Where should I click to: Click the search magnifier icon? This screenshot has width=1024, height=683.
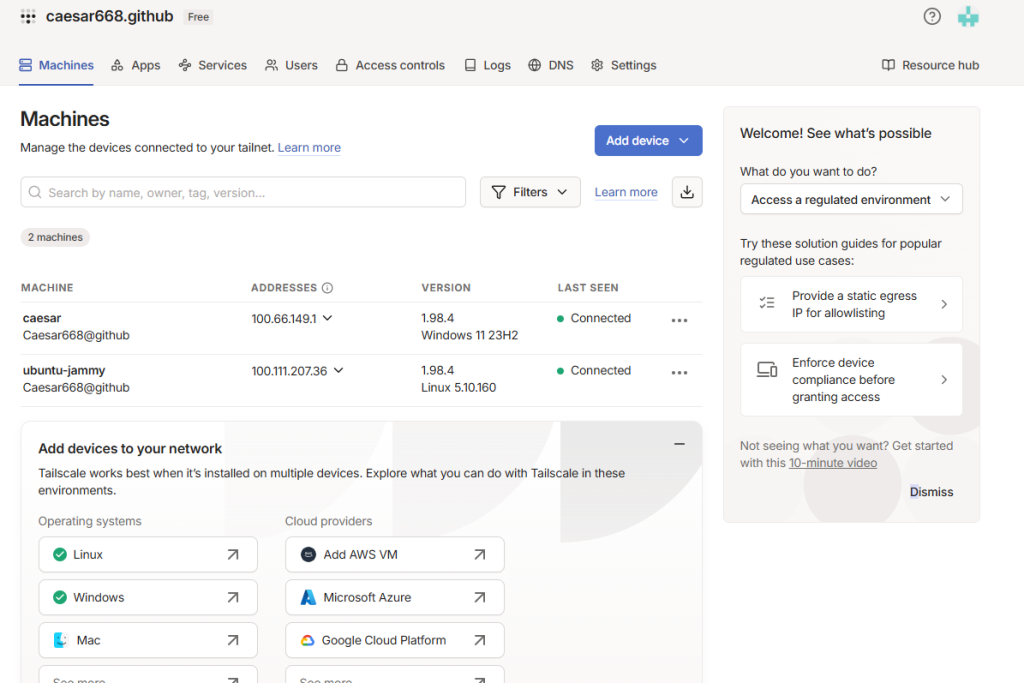pyautogui.click(x=35, y=192)
